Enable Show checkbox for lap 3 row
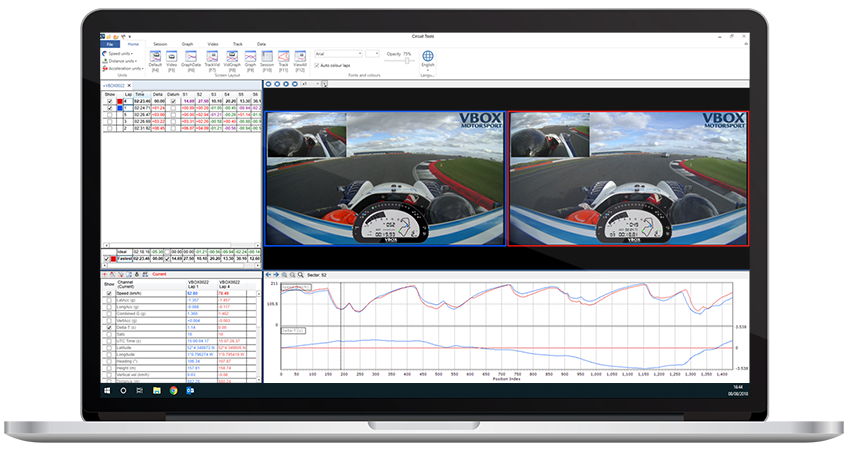Screen dimensions: 850x450 coord(110,122)
